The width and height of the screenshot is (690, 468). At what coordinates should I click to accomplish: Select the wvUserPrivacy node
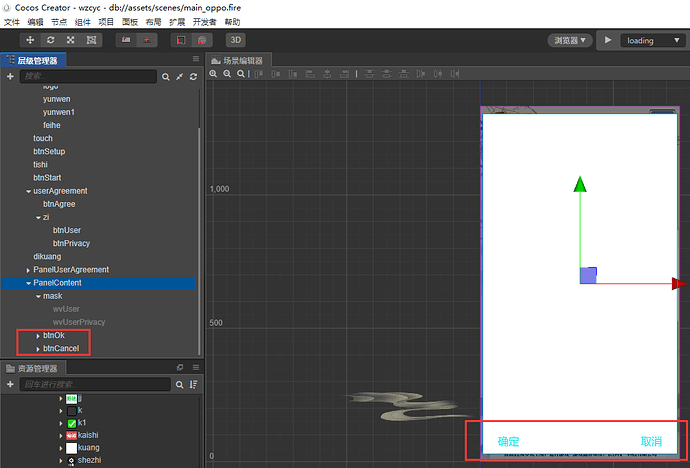coord(79,322)
